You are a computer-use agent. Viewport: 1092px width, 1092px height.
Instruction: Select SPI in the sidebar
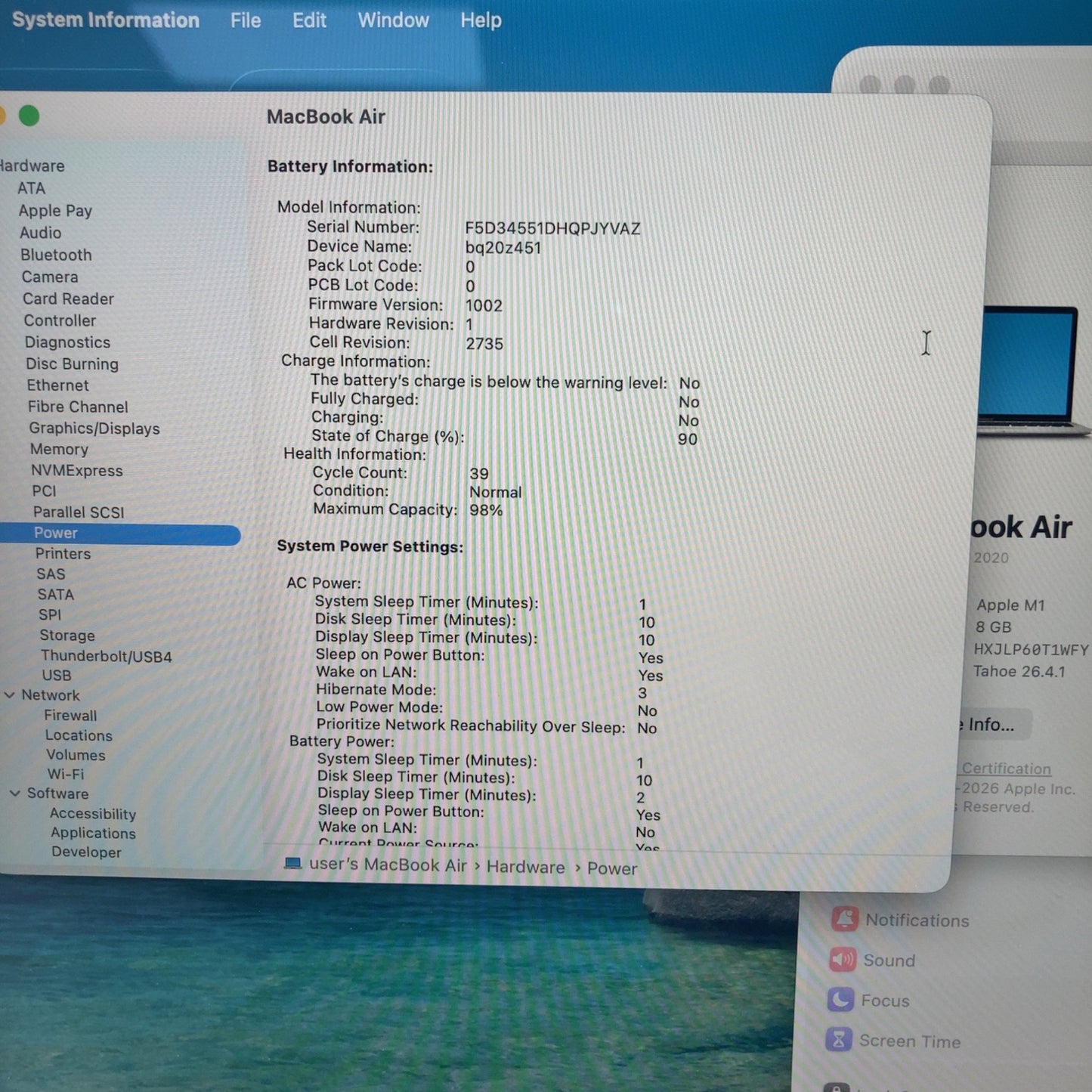(x=50, y=614)
